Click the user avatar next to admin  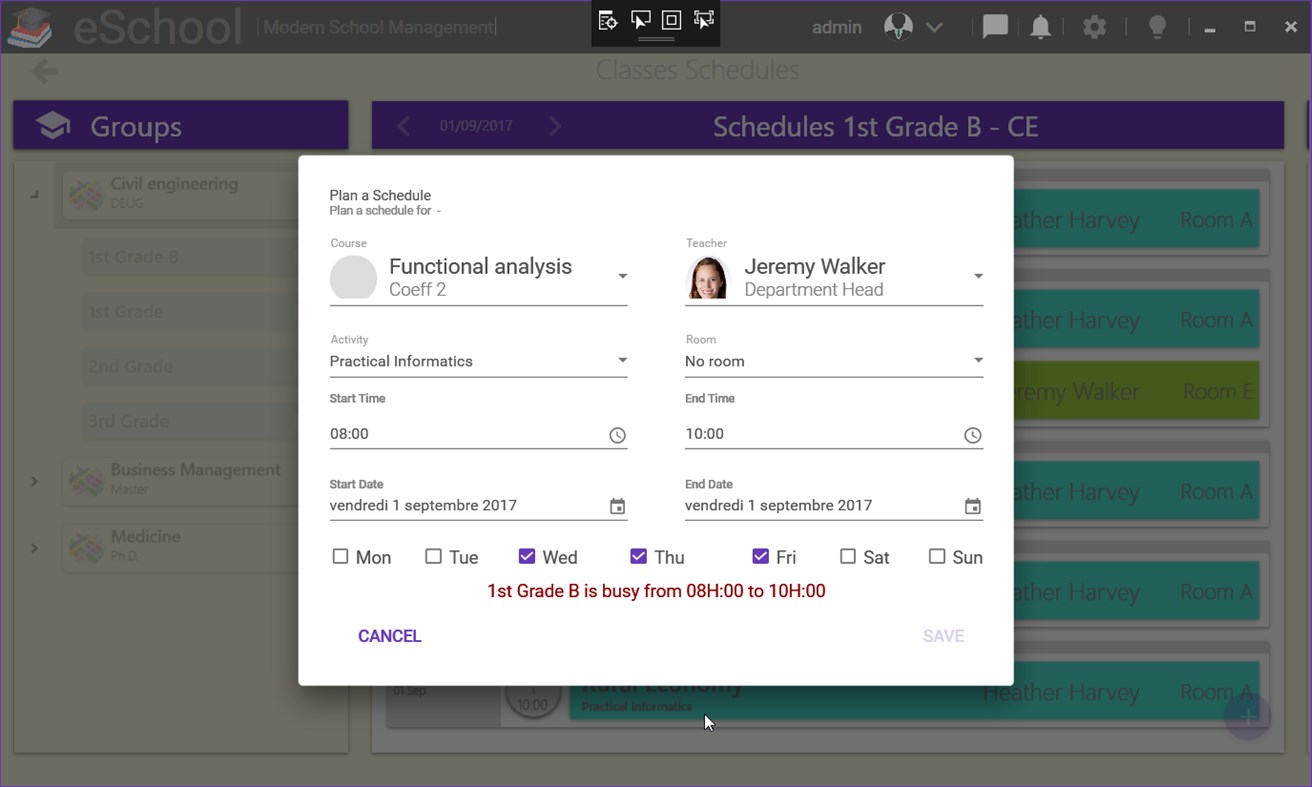tap(897, 25)
